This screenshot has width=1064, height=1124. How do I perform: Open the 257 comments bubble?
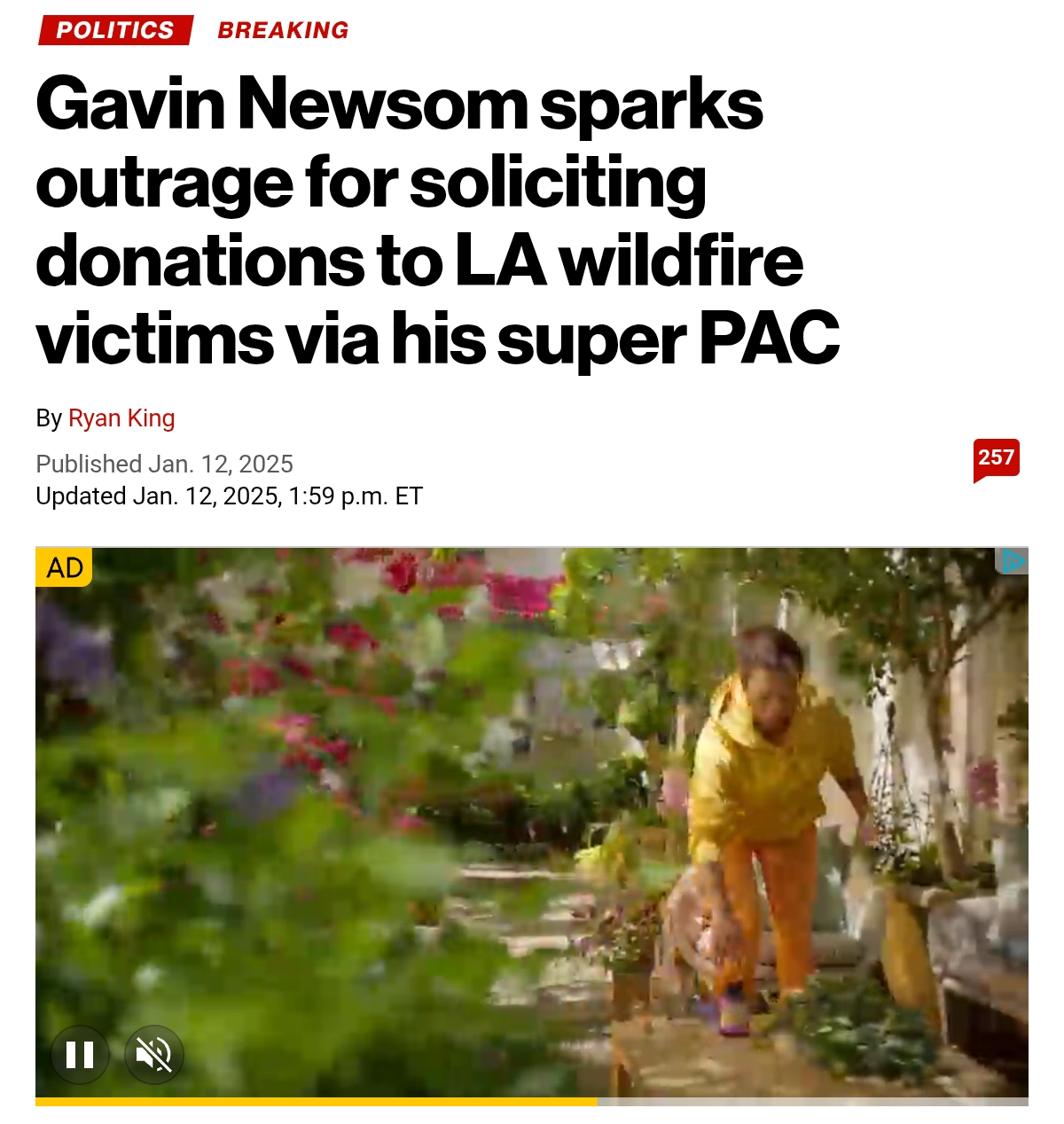996,459
